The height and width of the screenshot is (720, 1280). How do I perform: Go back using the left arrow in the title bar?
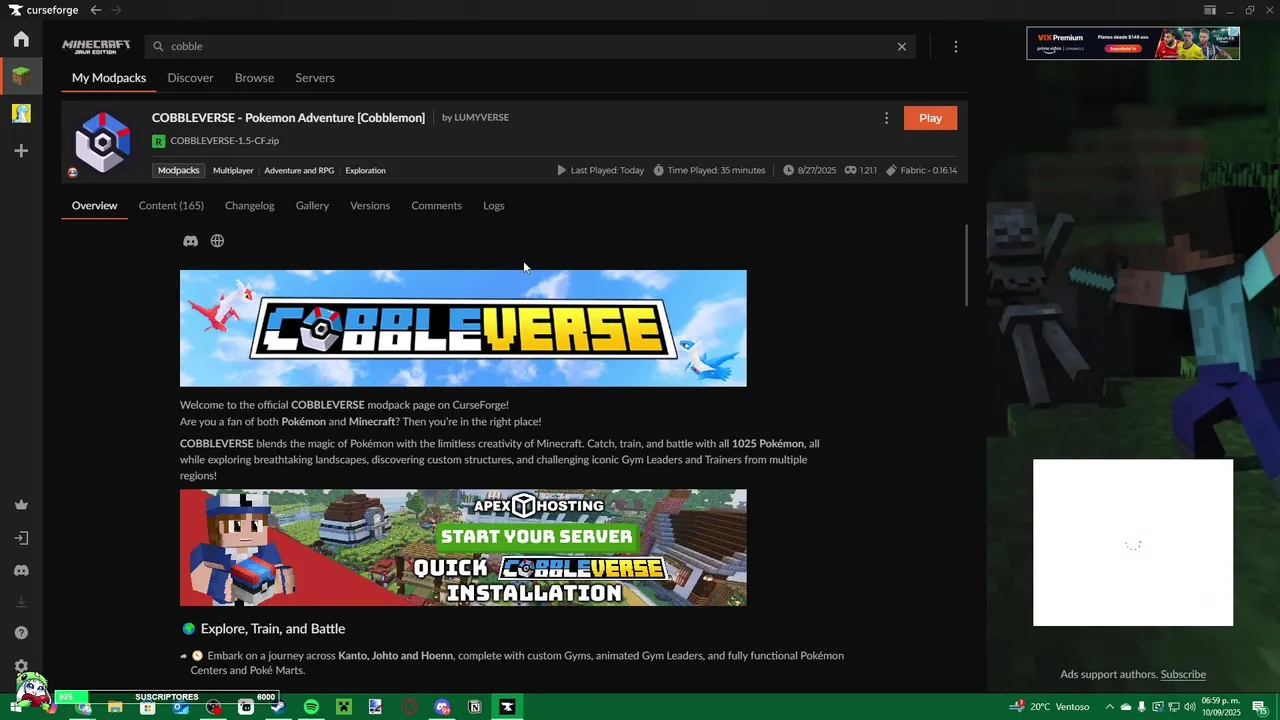pyautogui.click(x=95, y=10)
